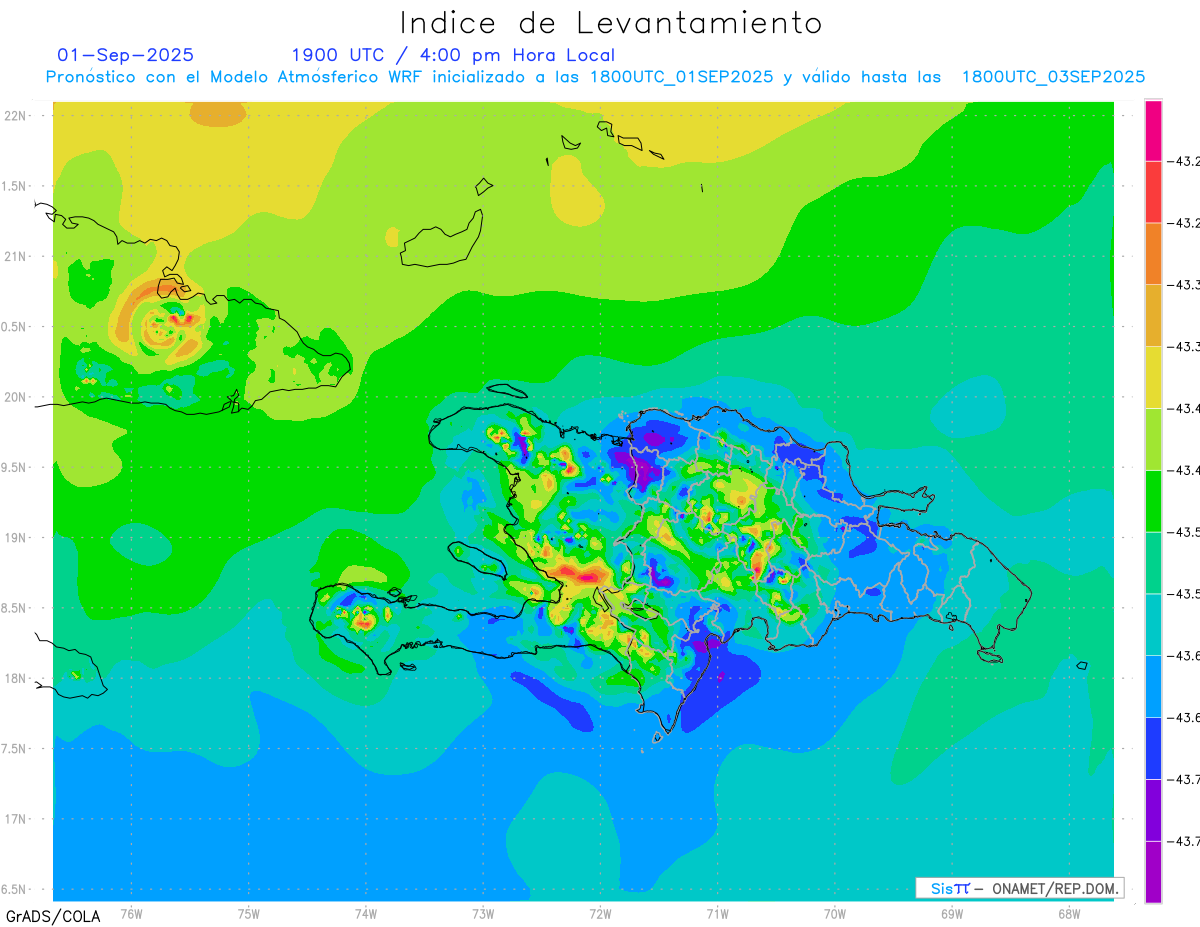Screen dimensions: 1200x927
Task: Pick the gold swatch in the color bar
Action: pyautogui.click(x=1153, y=316)
